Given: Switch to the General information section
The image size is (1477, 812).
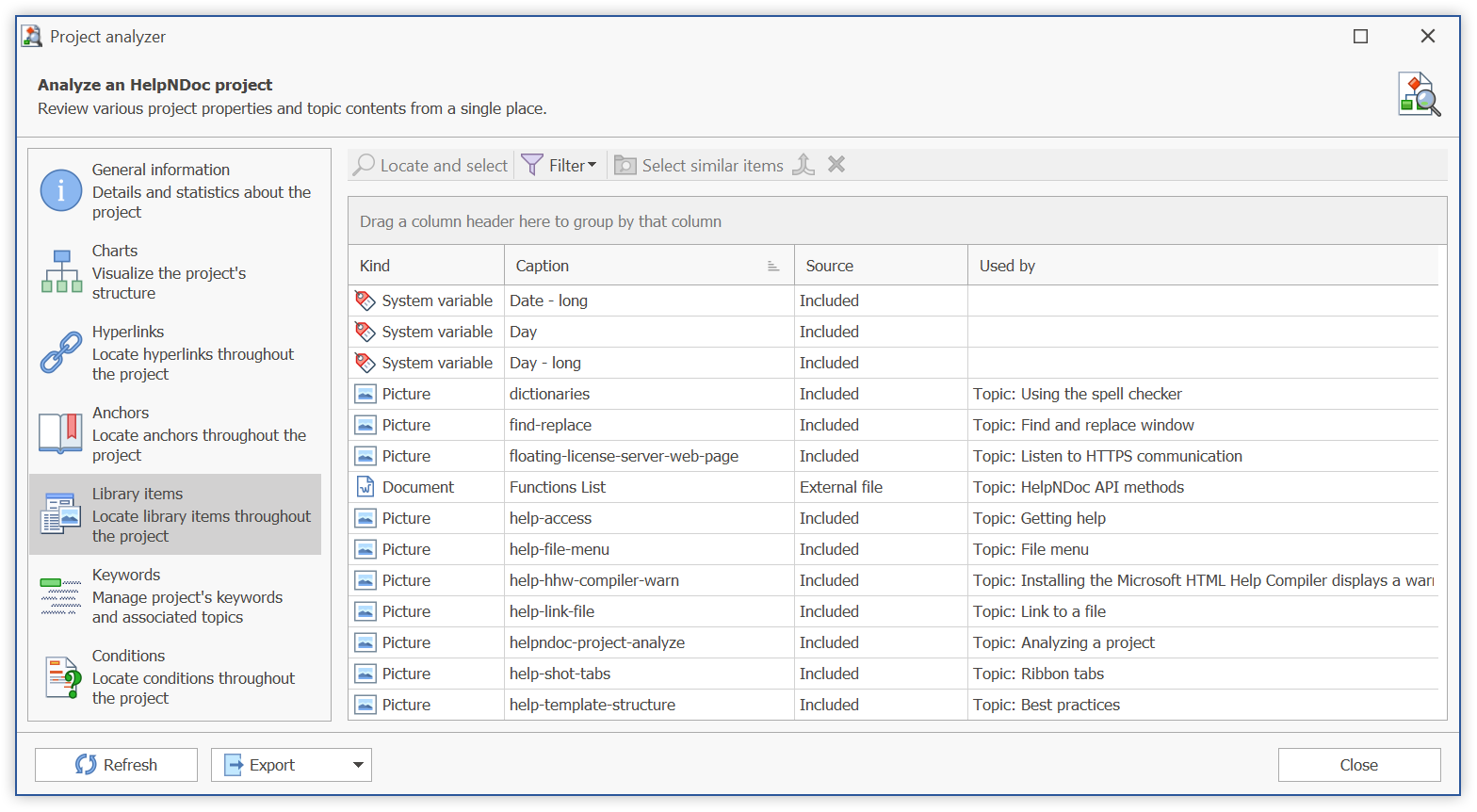Looking at the screenshot, I should point(175,190).
